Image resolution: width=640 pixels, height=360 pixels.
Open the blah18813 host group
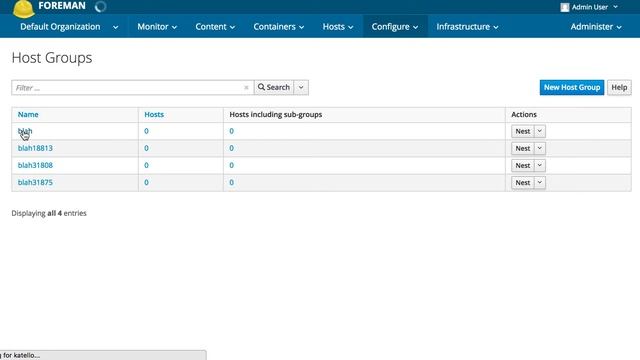(x=35, y=148)
